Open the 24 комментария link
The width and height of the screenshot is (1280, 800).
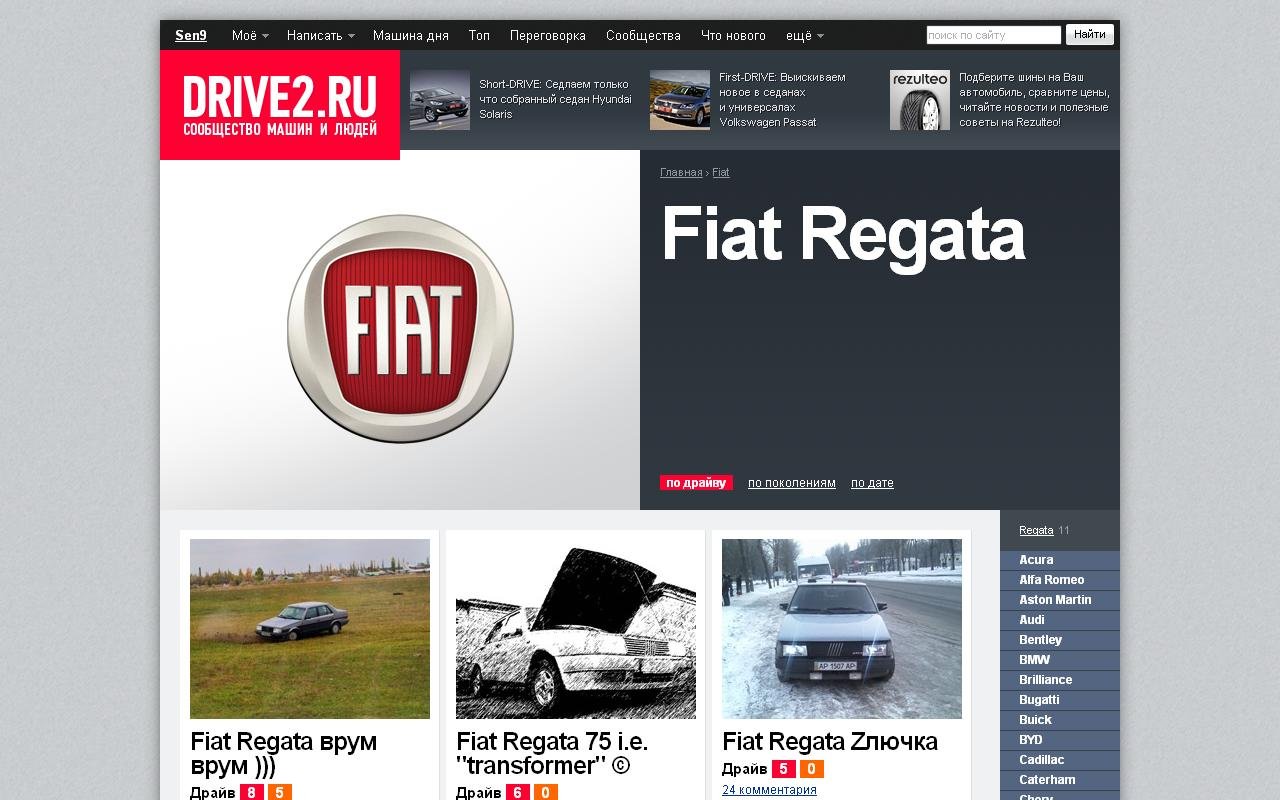769,790
